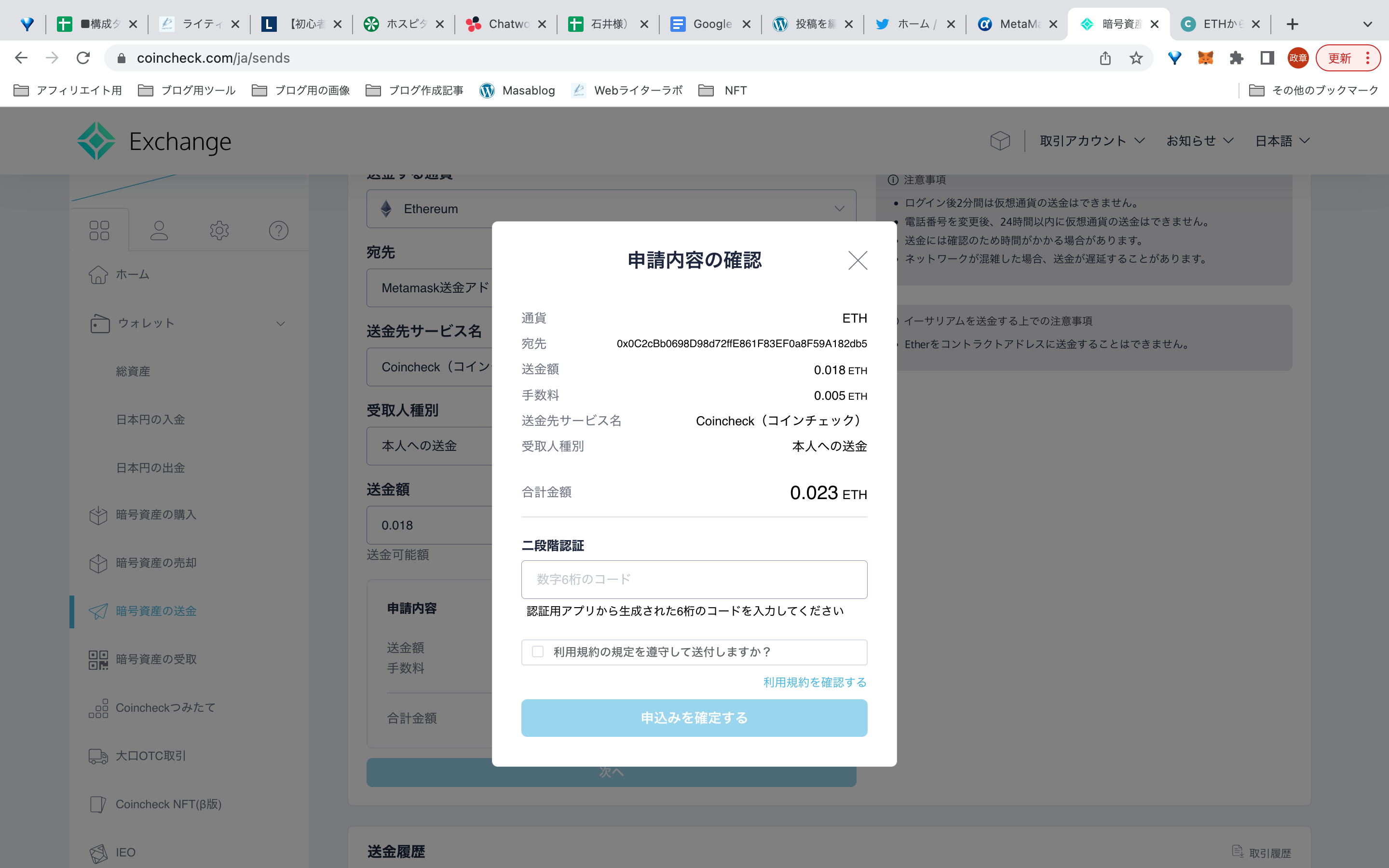1389x868 pixels.
Task: Open ブログ用ツール bookmark folder
Action: pos(187,91)
